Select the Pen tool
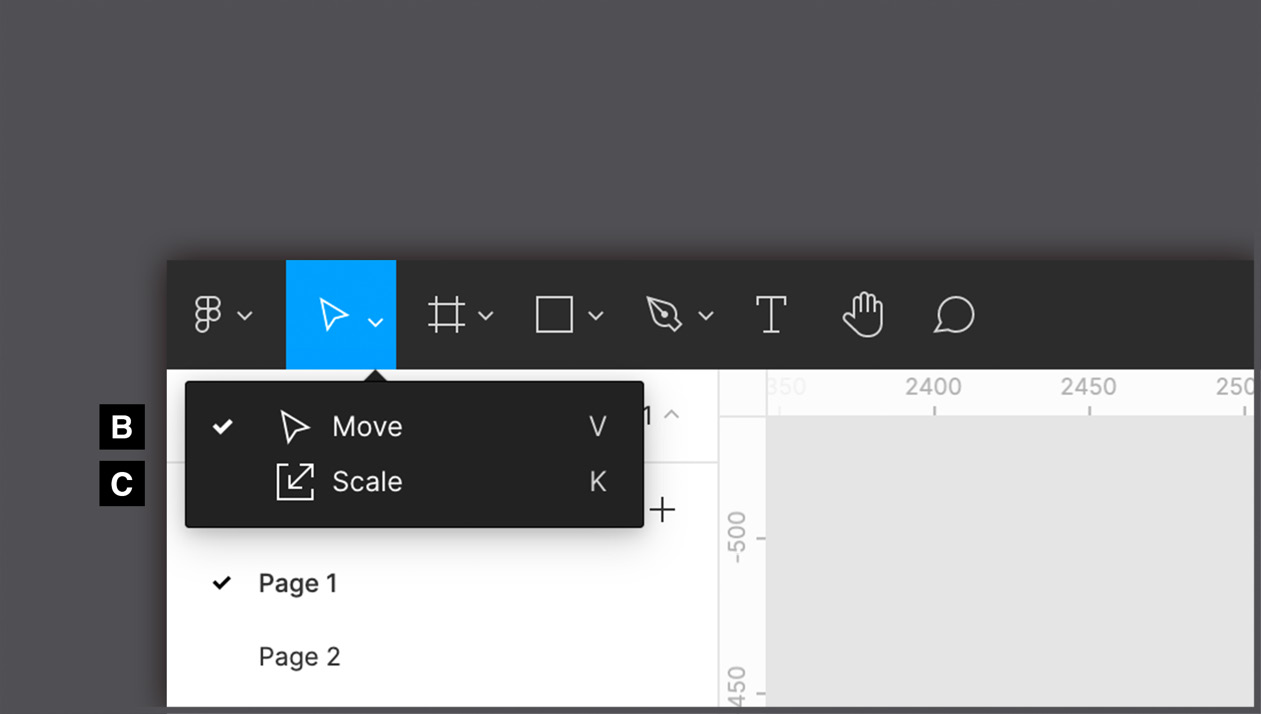Screen dimensions: 1261x714 pos(663,315)
